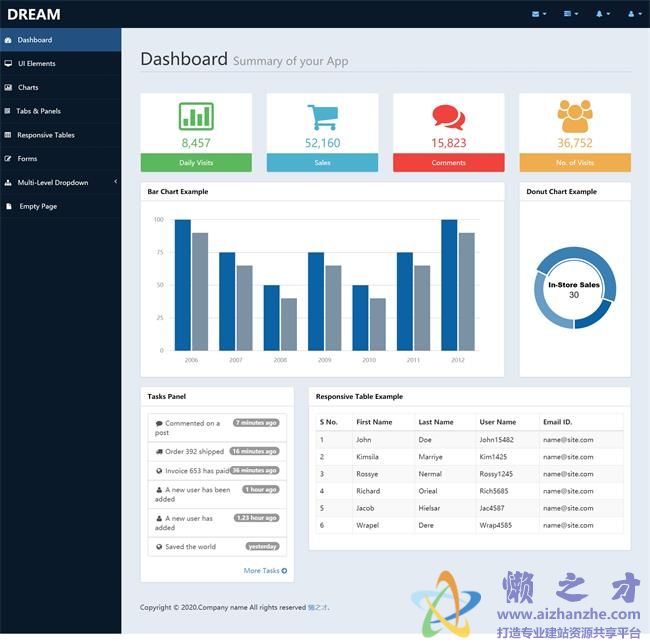The height and width of the screenshot is (643, 650).
Task: Open the envelope messages dropdown
Action: tap(539, 14)
